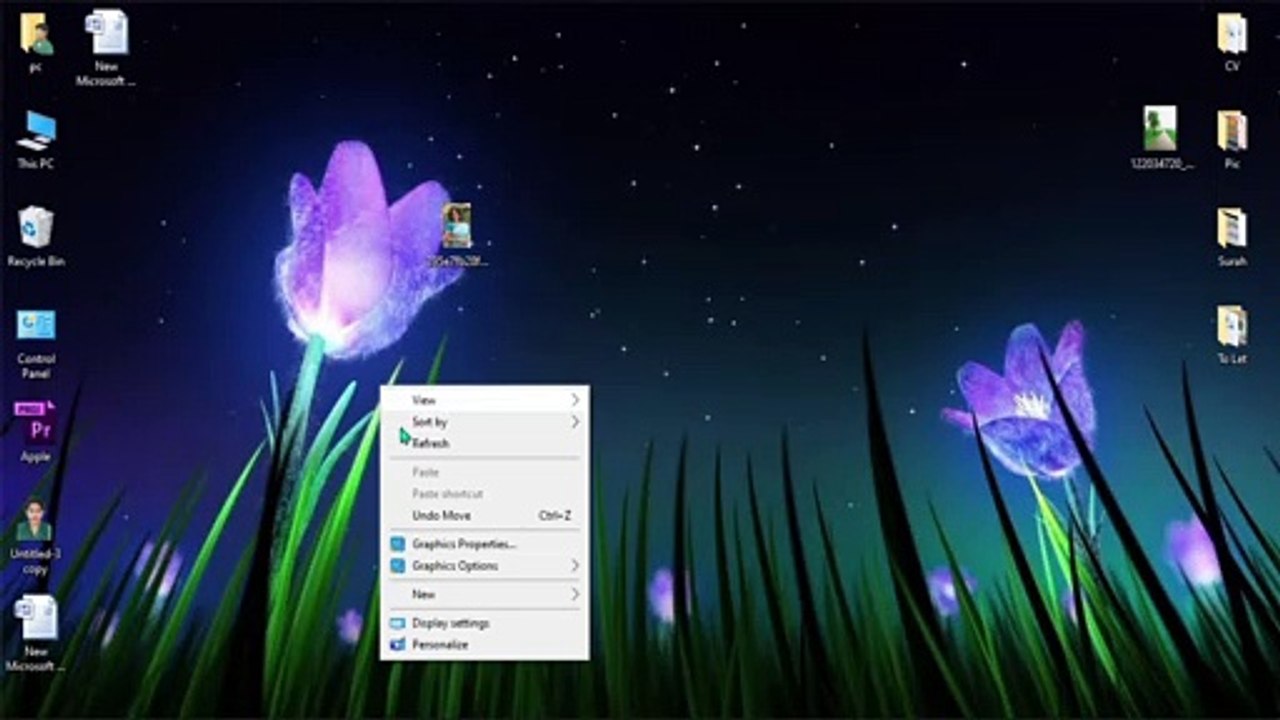Screen dimensions: 1280x720
Task: Select the Pic folder icon
Action: pyautogui.click(x=1232, y=139)
